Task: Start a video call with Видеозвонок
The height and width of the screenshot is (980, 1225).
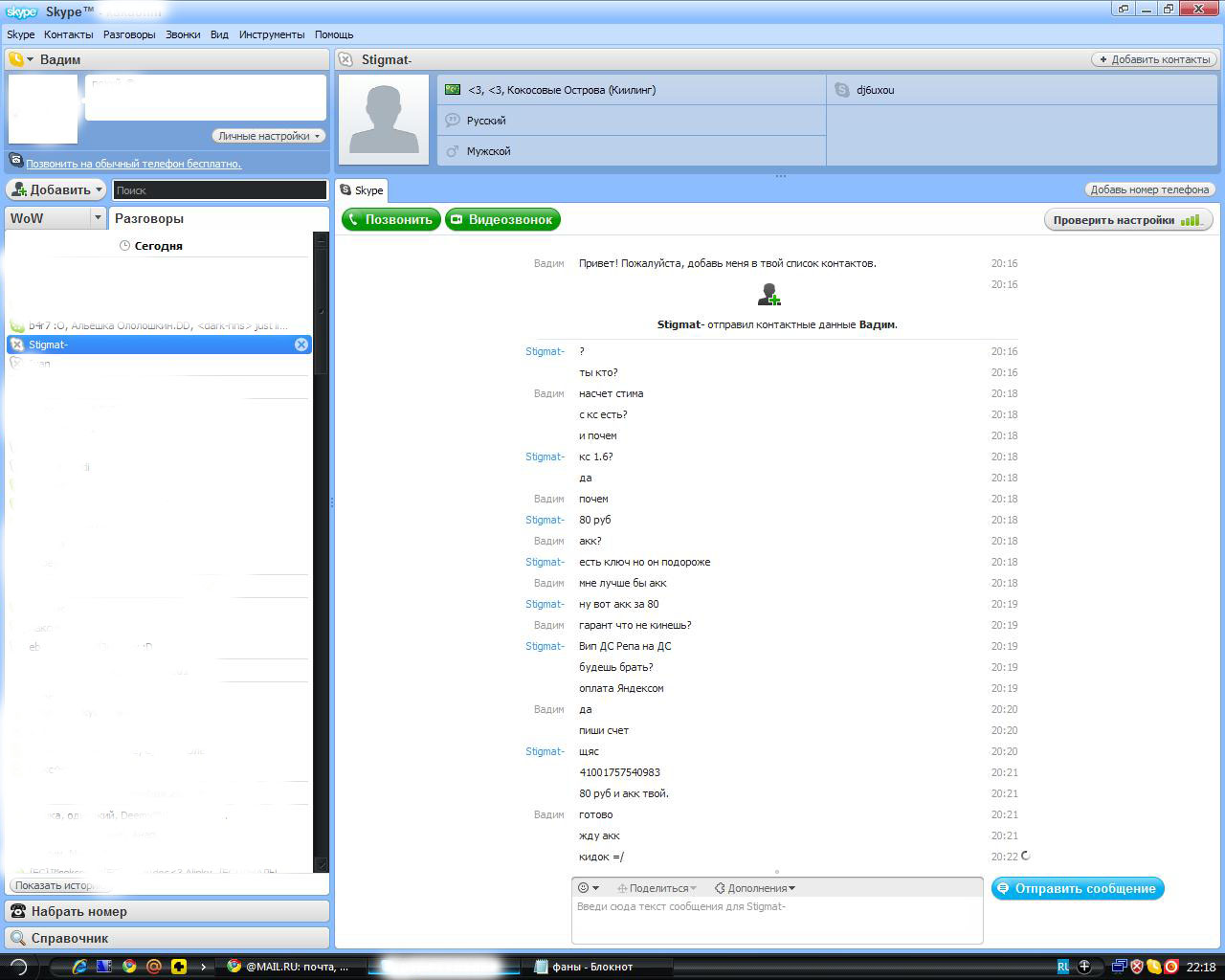Action: coord(502,219)
